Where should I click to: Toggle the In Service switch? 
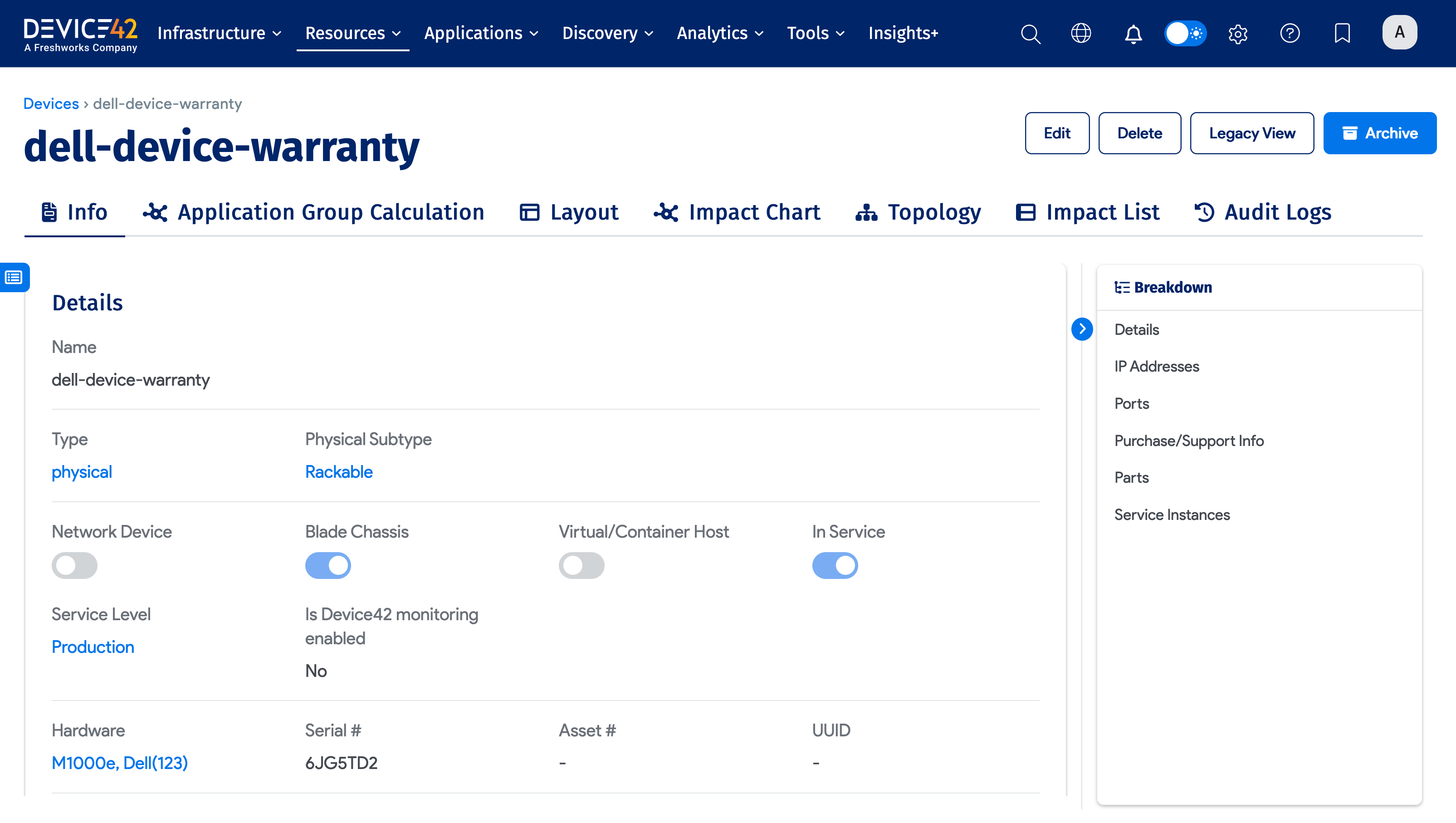[835, 565]
